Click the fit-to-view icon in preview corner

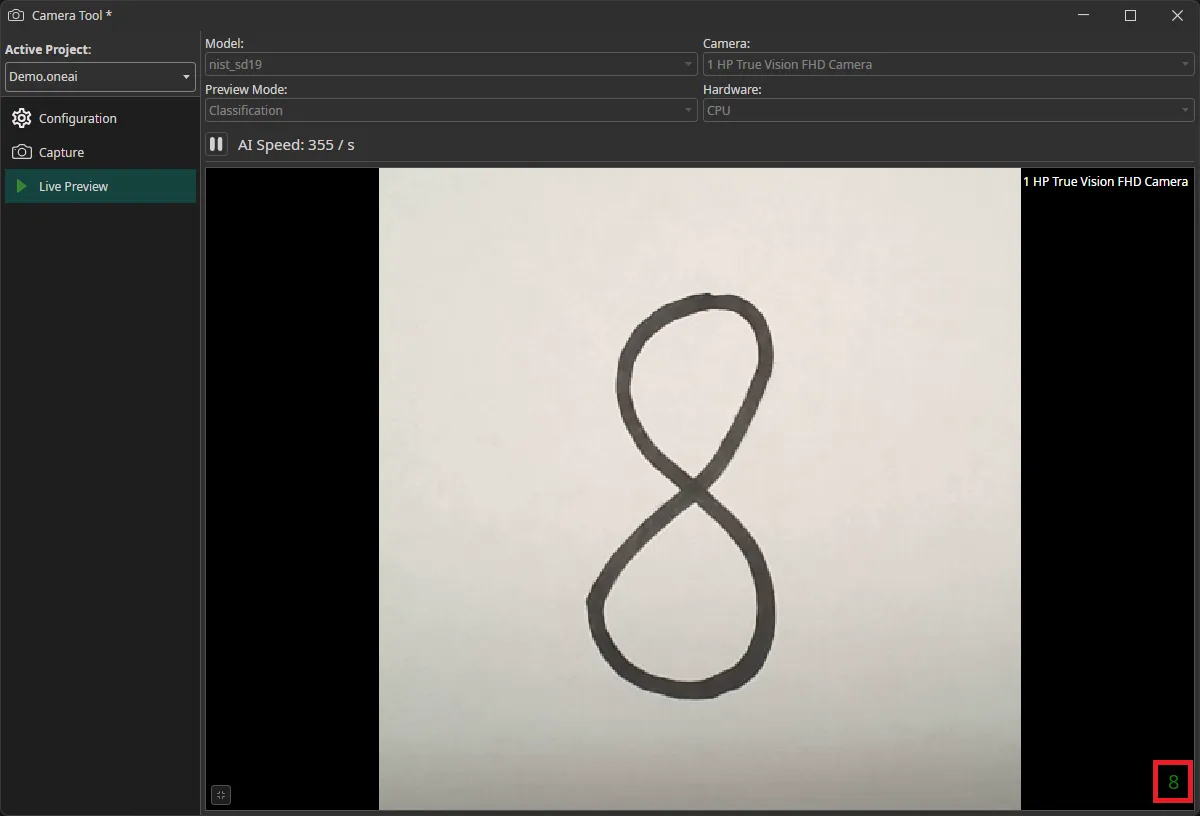(x=220, y=795)
